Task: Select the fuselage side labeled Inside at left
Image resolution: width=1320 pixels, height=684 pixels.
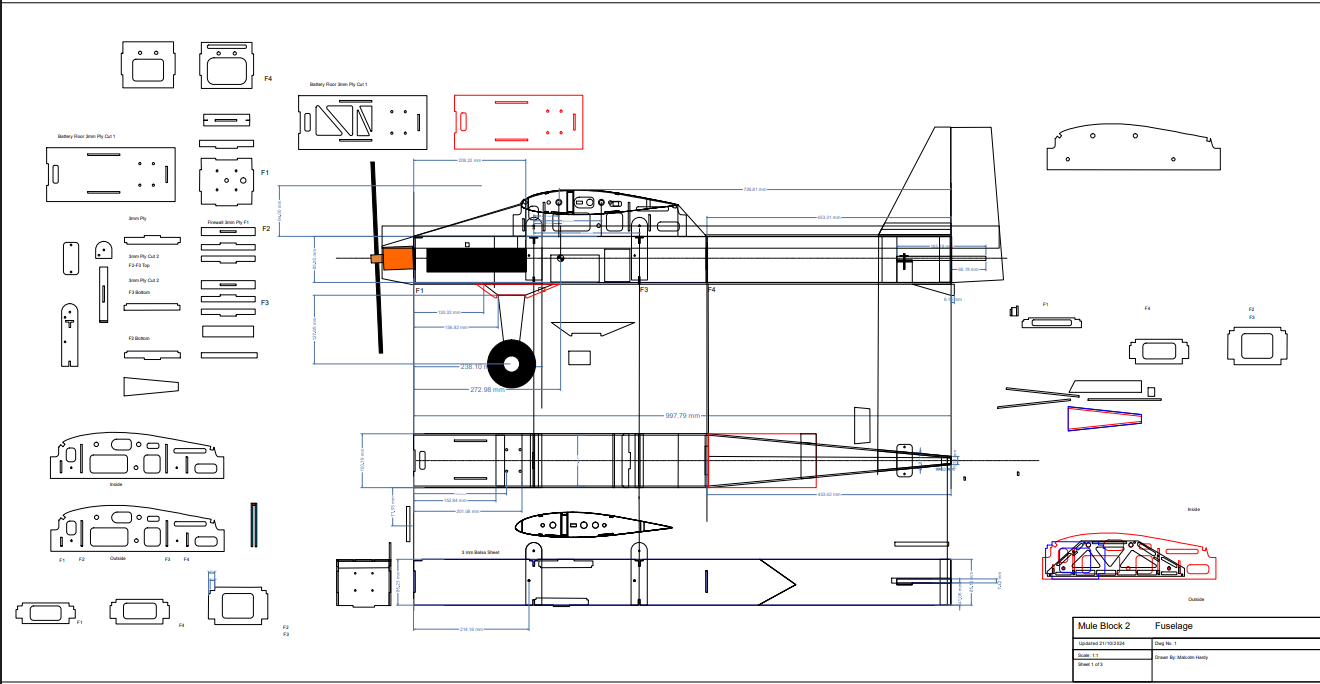Action: coord(131,458)
